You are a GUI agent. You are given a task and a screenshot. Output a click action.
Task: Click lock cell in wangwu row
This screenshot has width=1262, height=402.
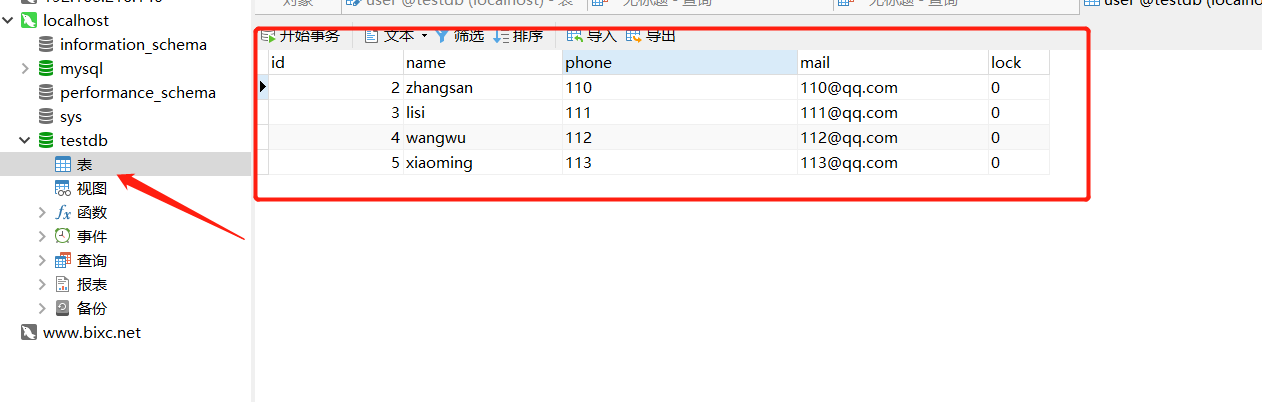[x=1019, y=138]
